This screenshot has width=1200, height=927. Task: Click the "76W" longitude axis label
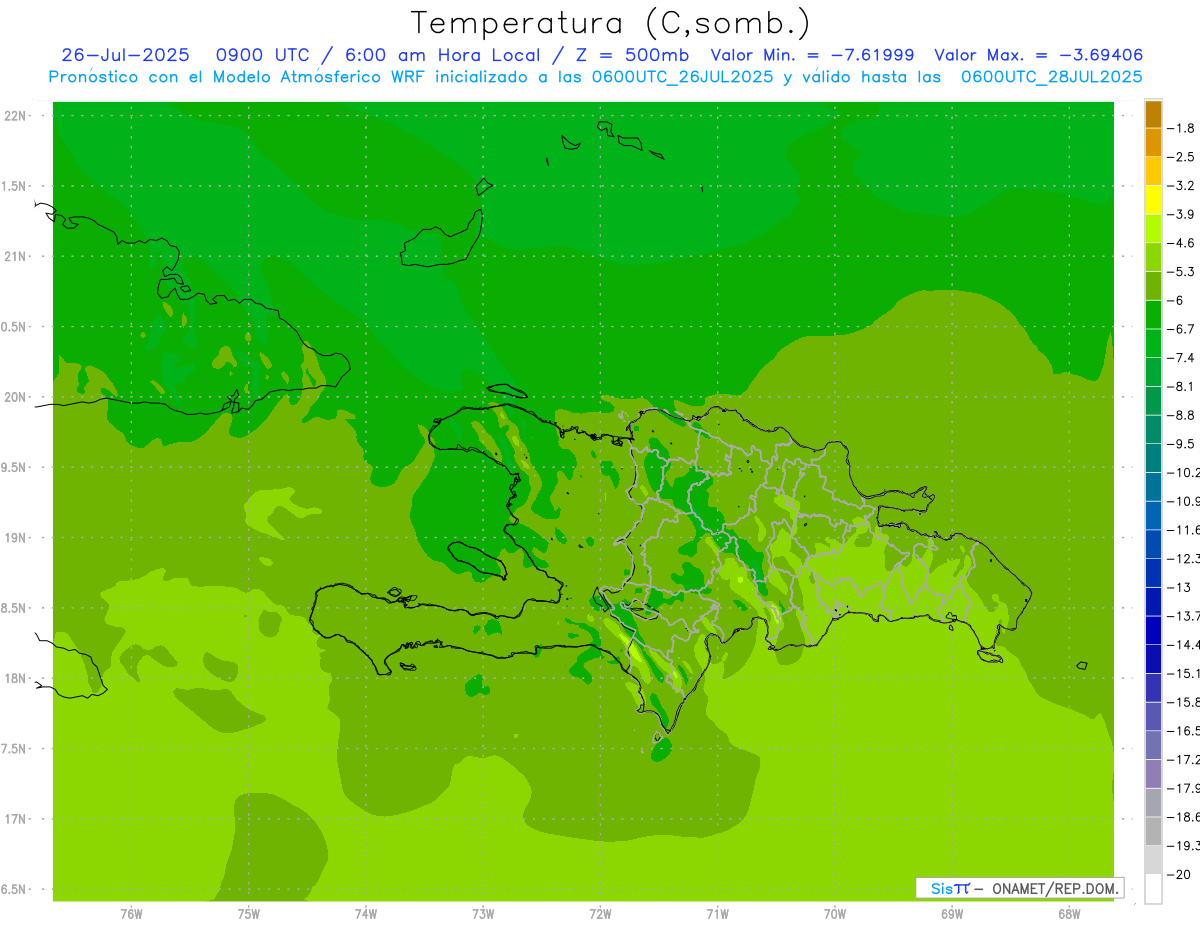(131, 914)
